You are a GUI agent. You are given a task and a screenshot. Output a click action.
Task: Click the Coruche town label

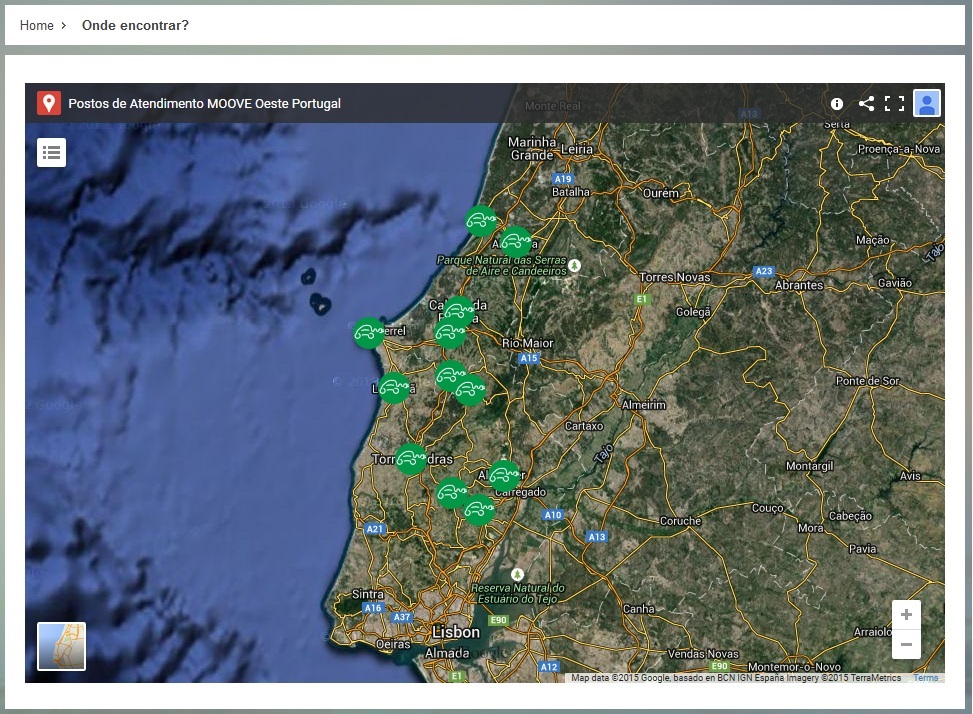680,521
